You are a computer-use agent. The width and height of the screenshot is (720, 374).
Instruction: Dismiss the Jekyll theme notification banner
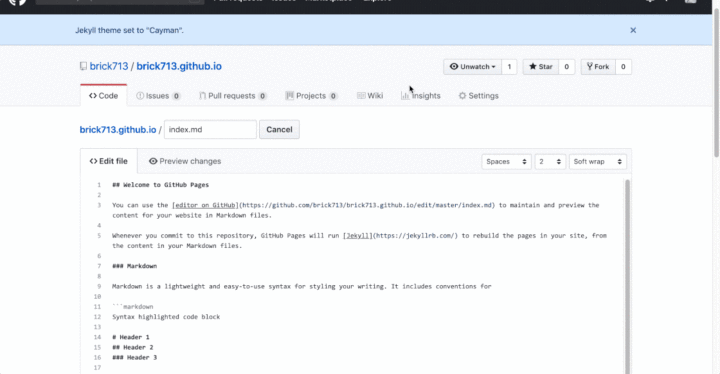(x=633, y=30)
